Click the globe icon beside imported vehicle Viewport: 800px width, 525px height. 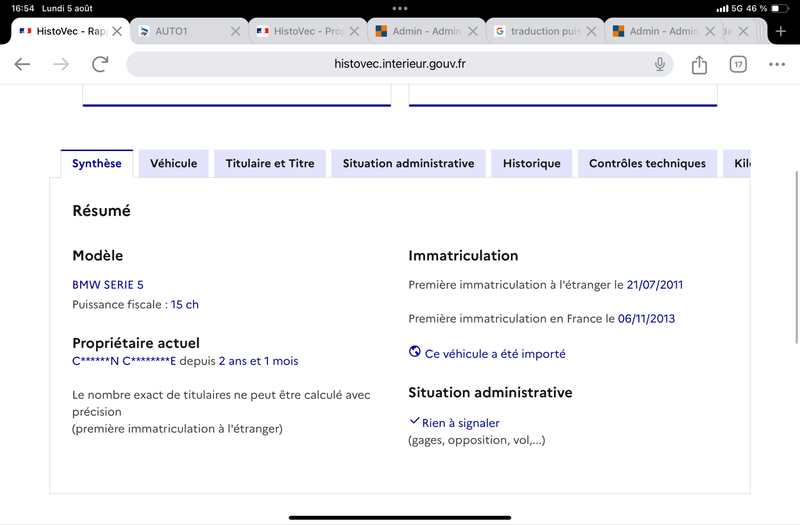coord(415,352)
